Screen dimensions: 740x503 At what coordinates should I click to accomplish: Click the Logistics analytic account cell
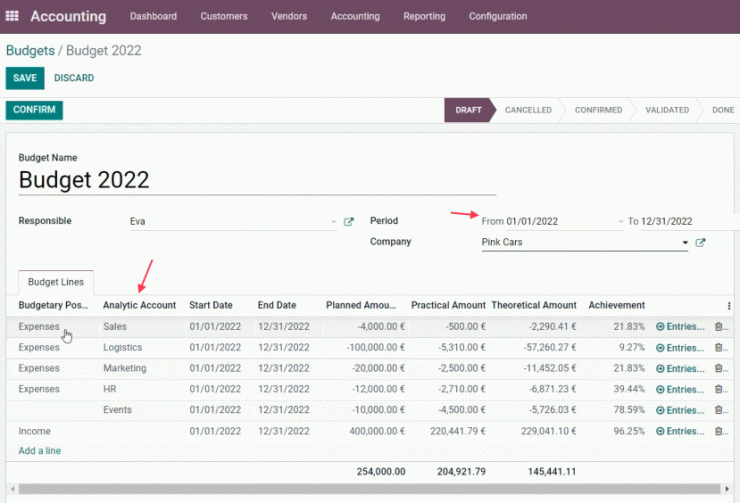click(122, 347)
